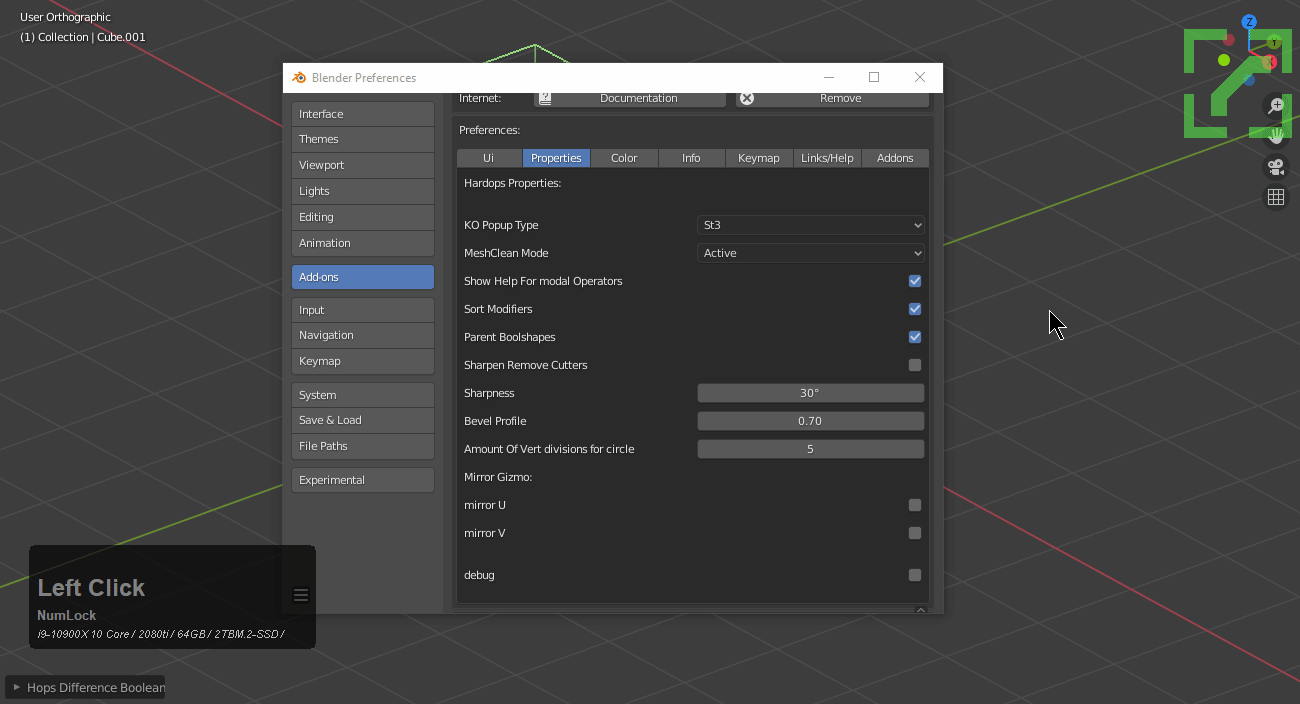The width and height of the screenshot is (1300, 704).
Task: Disable Show Help For modal Operators checkbox
Action: click(x=914, y=281)
